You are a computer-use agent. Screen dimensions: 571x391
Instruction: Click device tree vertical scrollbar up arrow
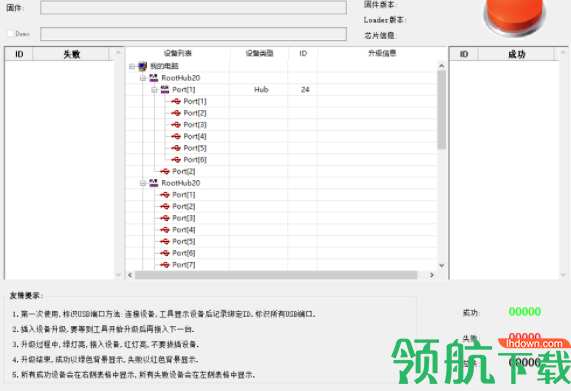pyautogui.click(x=441, y=66)
